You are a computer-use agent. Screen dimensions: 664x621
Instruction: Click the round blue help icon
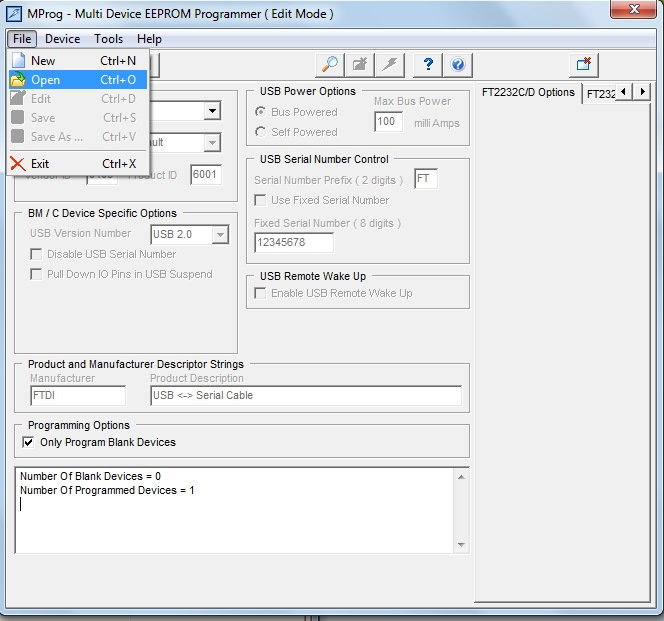(458, 65)
